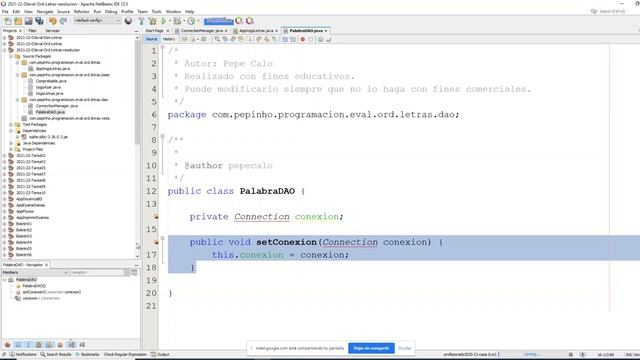Image resolution: width=640 pixels, height=360 pixels.
Task: Open the Run Project dropdown arrow
Action: [169, 21]
